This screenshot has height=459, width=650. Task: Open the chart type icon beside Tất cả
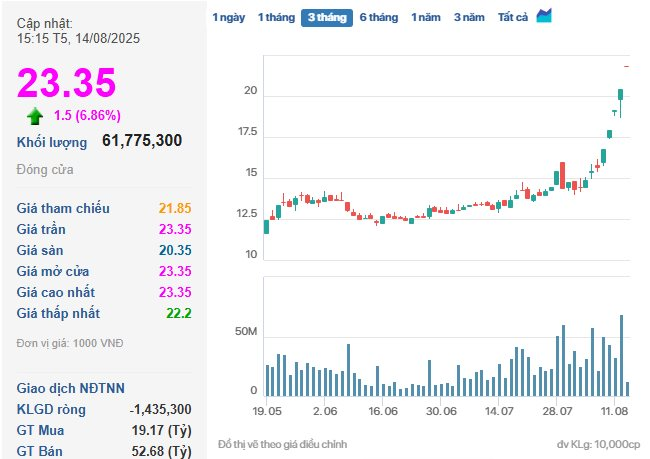[544, 16]
